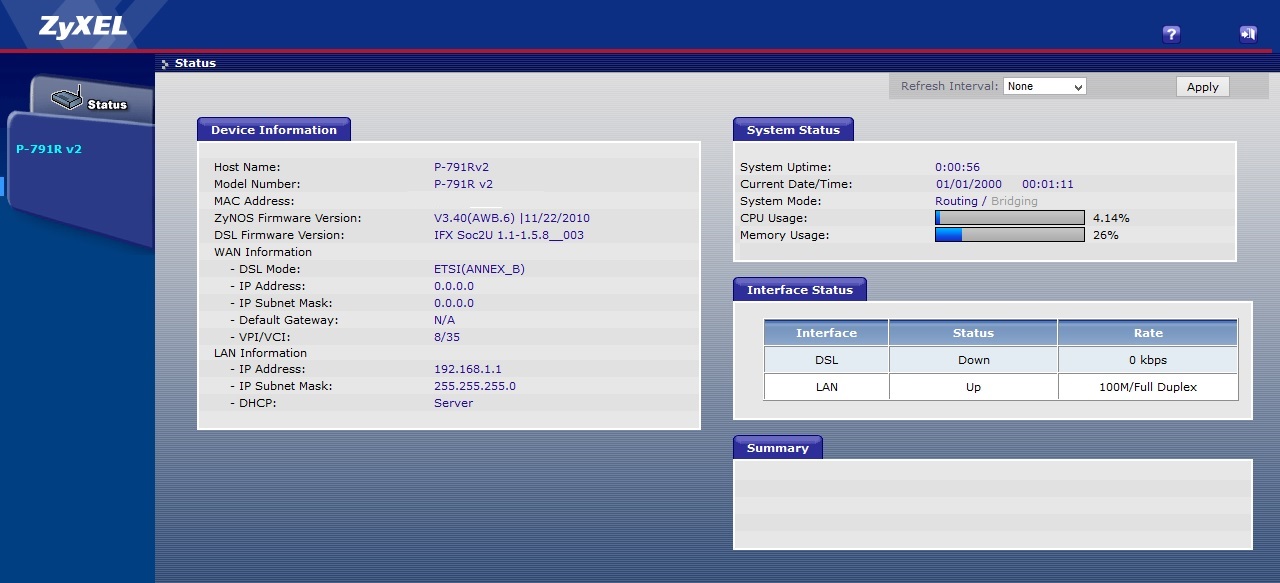Click the LAN IP address 192.168.1.1
Screen dimensions: 1280x583
[x=468, y=369]
